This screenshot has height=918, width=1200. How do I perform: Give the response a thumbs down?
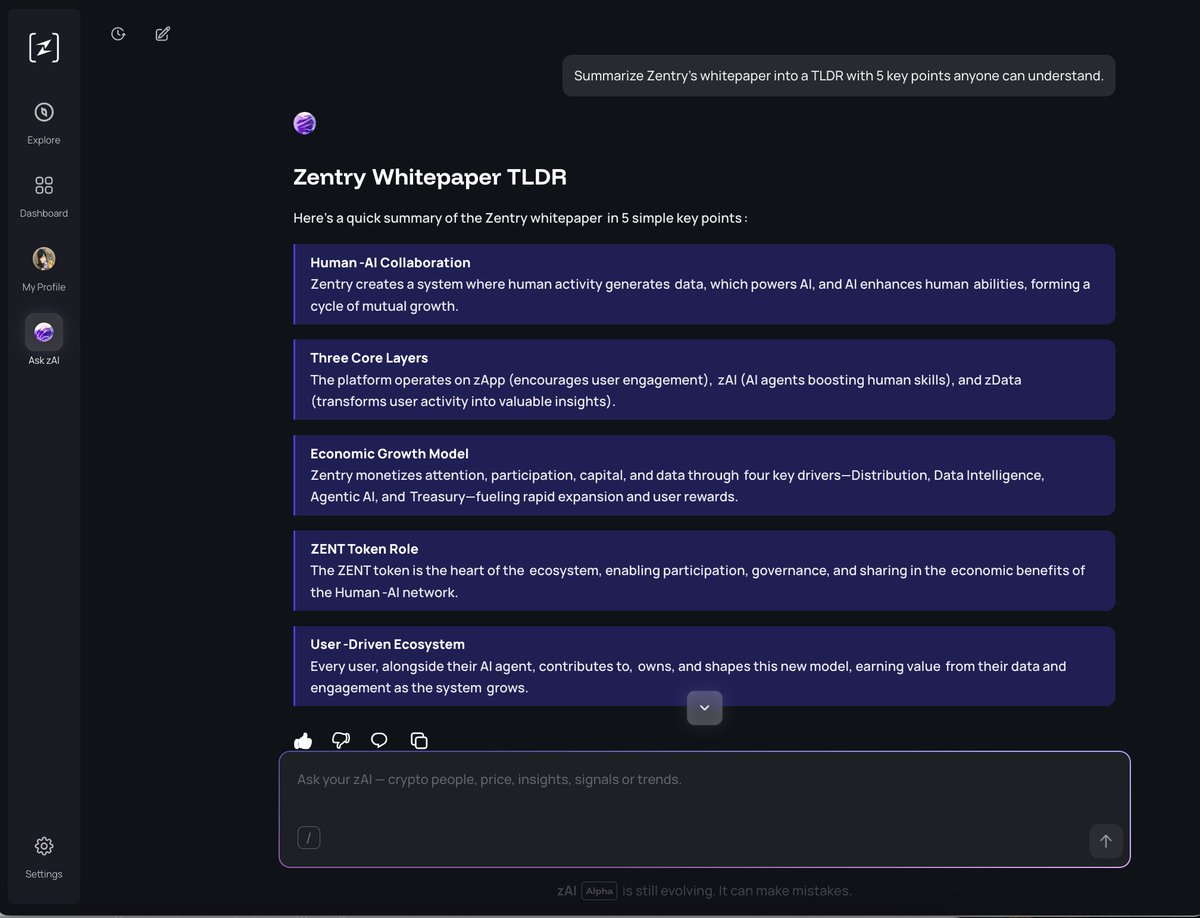click(x=341, y=741)
